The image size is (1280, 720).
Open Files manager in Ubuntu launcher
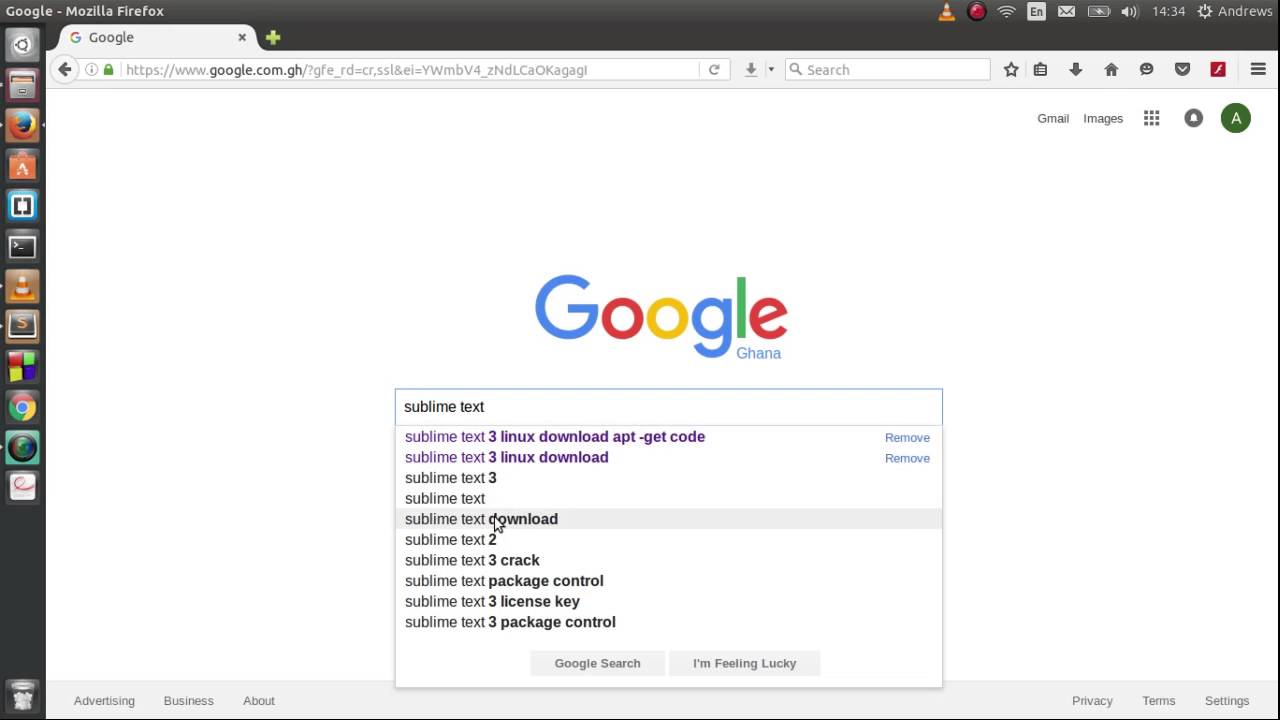[22, 85]
